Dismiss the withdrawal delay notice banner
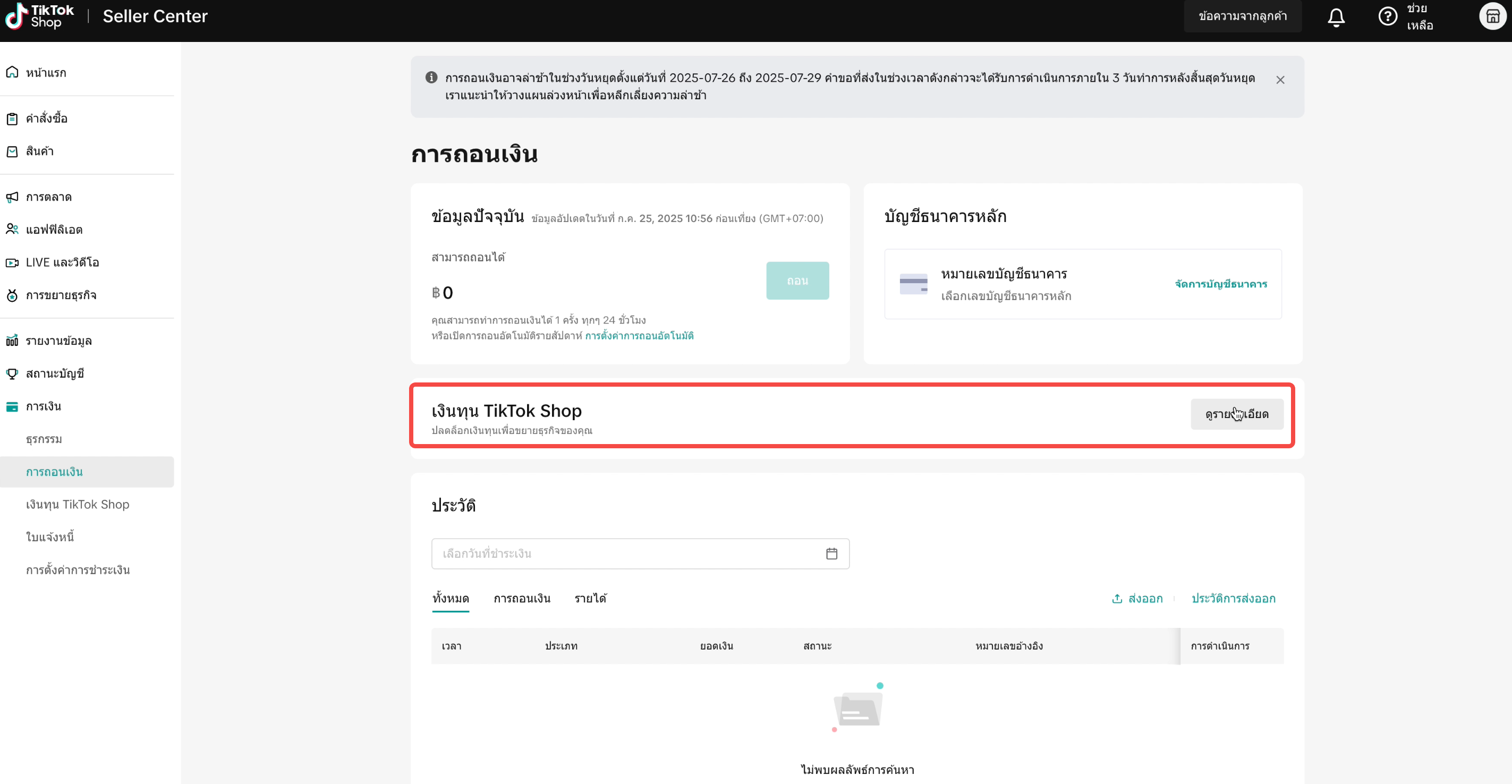Image resolution: width=1512 pixels, height=784 pixels. coord(1280,80)
